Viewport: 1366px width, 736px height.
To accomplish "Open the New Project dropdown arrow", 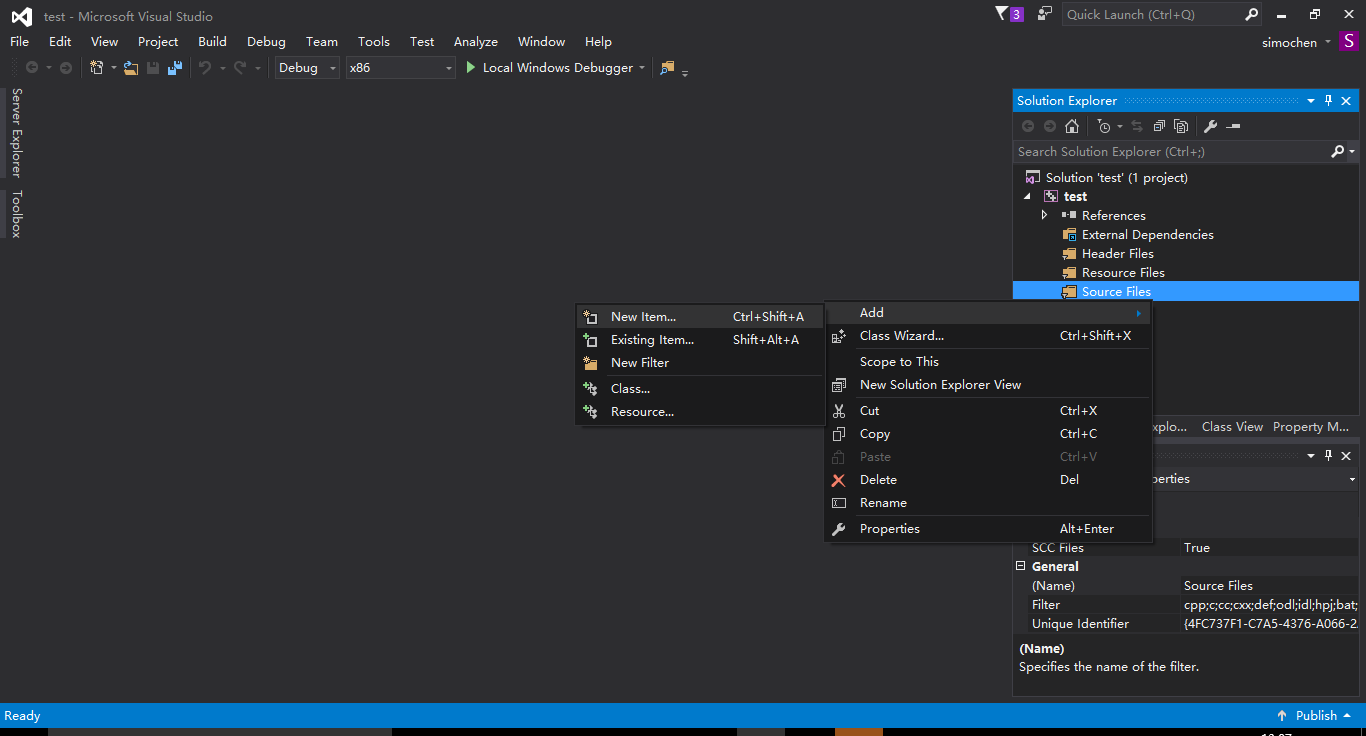I will 113,68.
